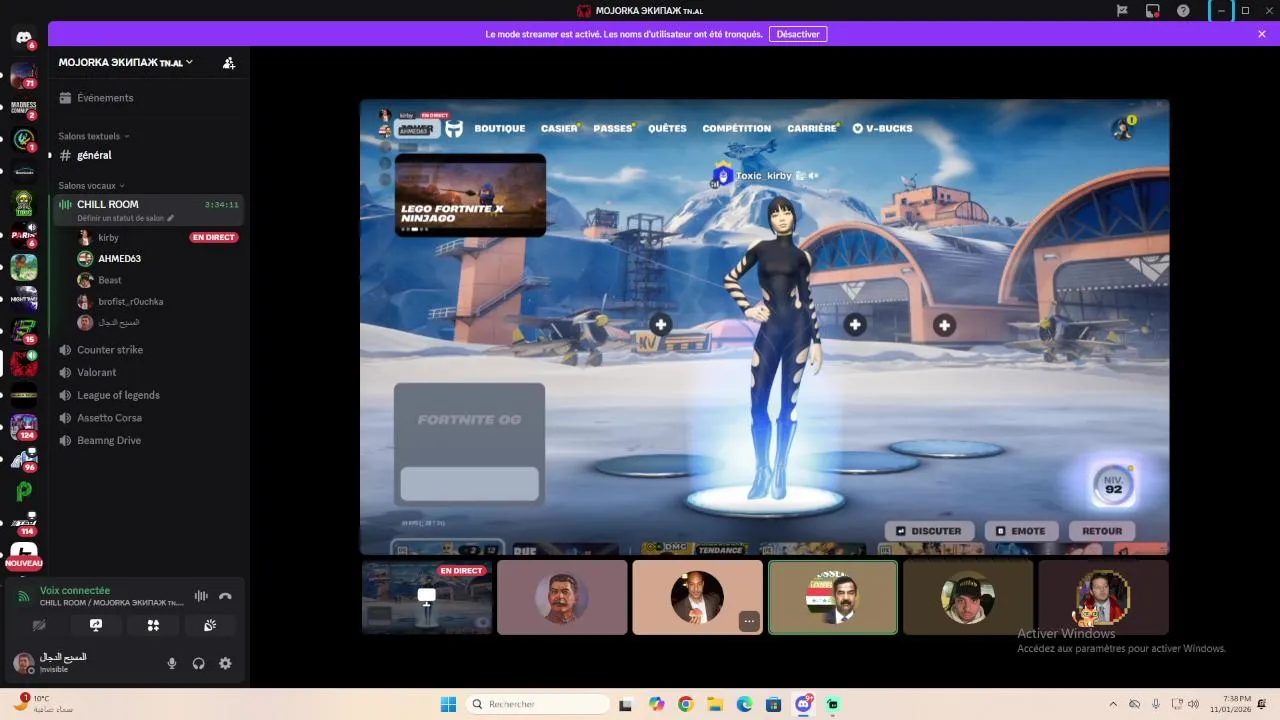This screenshot has height=720, width=1280.
Task: Open Discord direct messages home icon
Action: pos(23,38)
